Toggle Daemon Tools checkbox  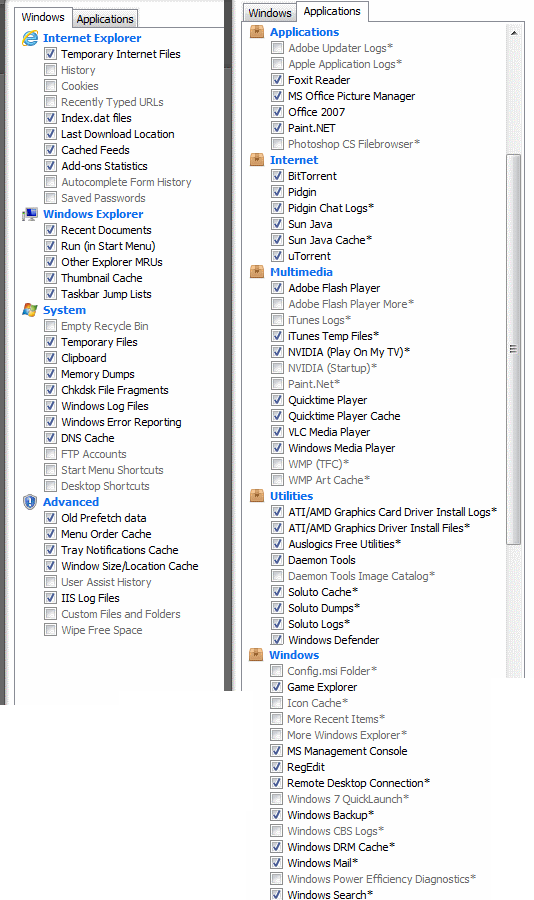click(277, 560)
